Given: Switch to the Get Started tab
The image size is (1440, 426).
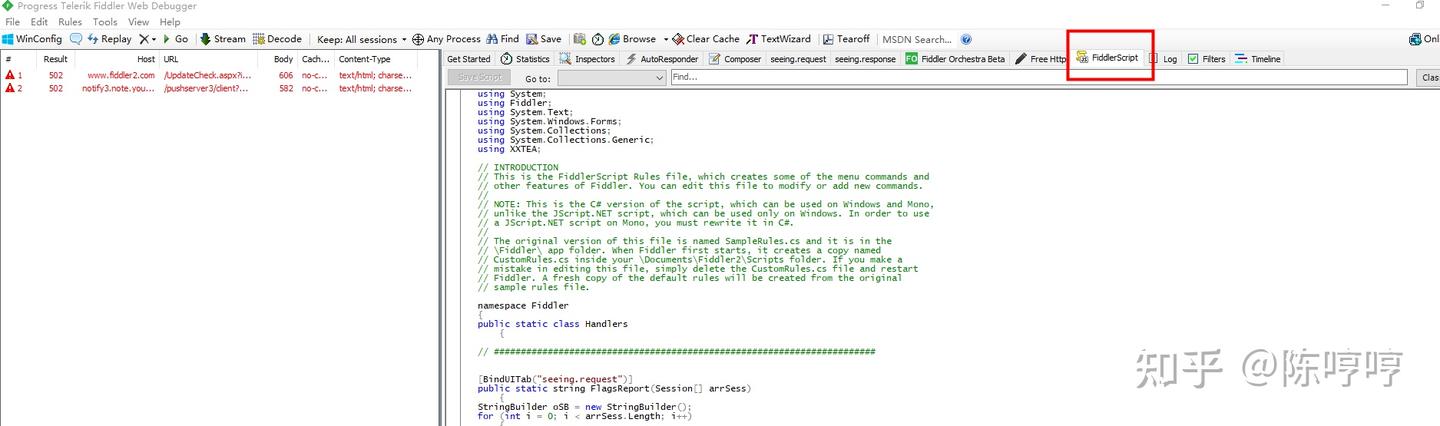Looking at the screenshot, I should coord(468,59).
